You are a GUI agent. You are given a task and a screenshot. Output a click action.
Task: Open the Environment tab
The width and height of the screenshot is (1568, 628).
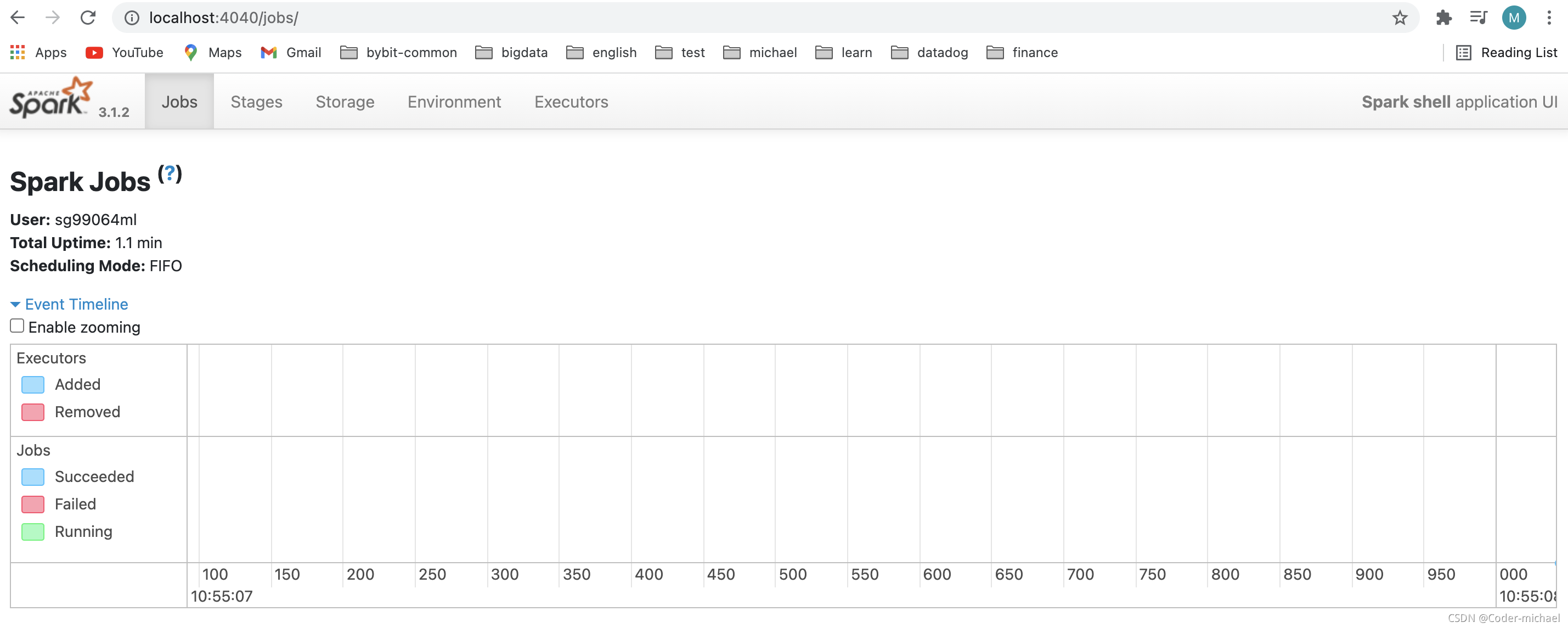[454, 102]
